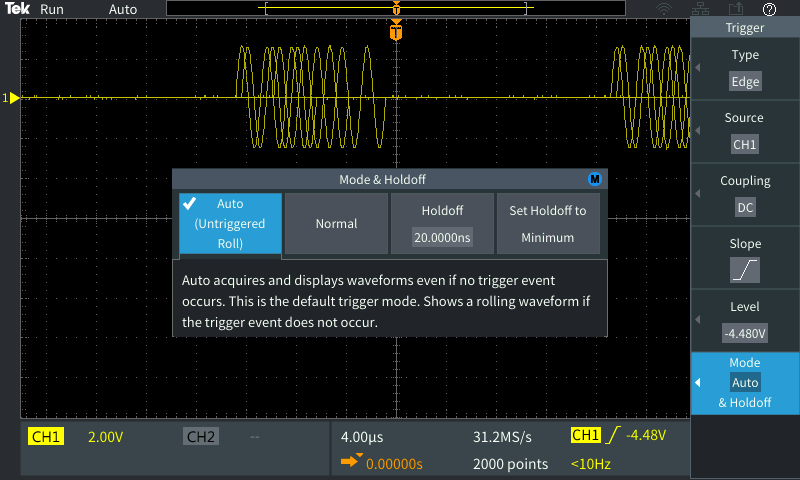Click the 2.00V vertical scale readout
Screen dimensions: 800x480
pyautogui.click(x=106, y=437)
